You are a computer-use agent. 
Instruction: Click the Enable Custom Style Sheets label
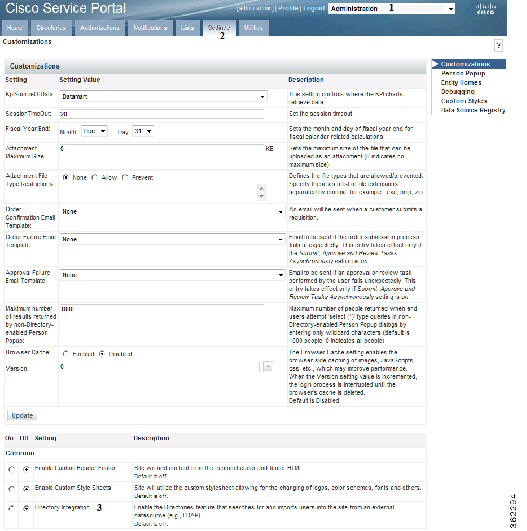tap(73, 488)
